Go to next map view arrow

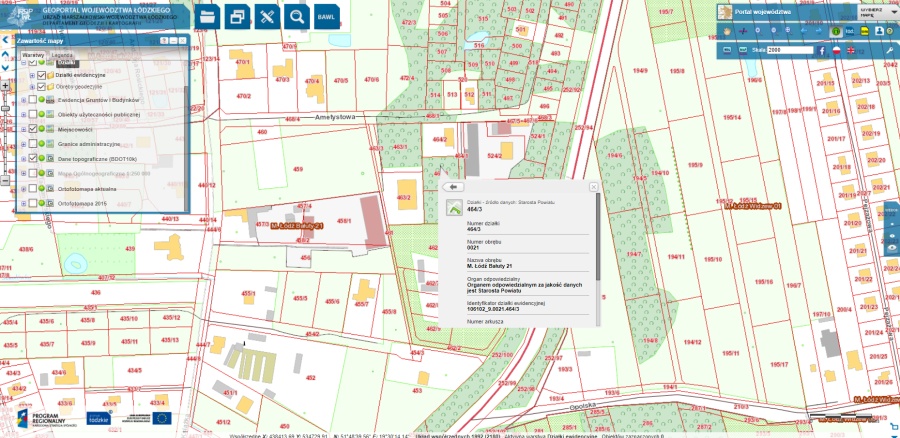point(818,31)
